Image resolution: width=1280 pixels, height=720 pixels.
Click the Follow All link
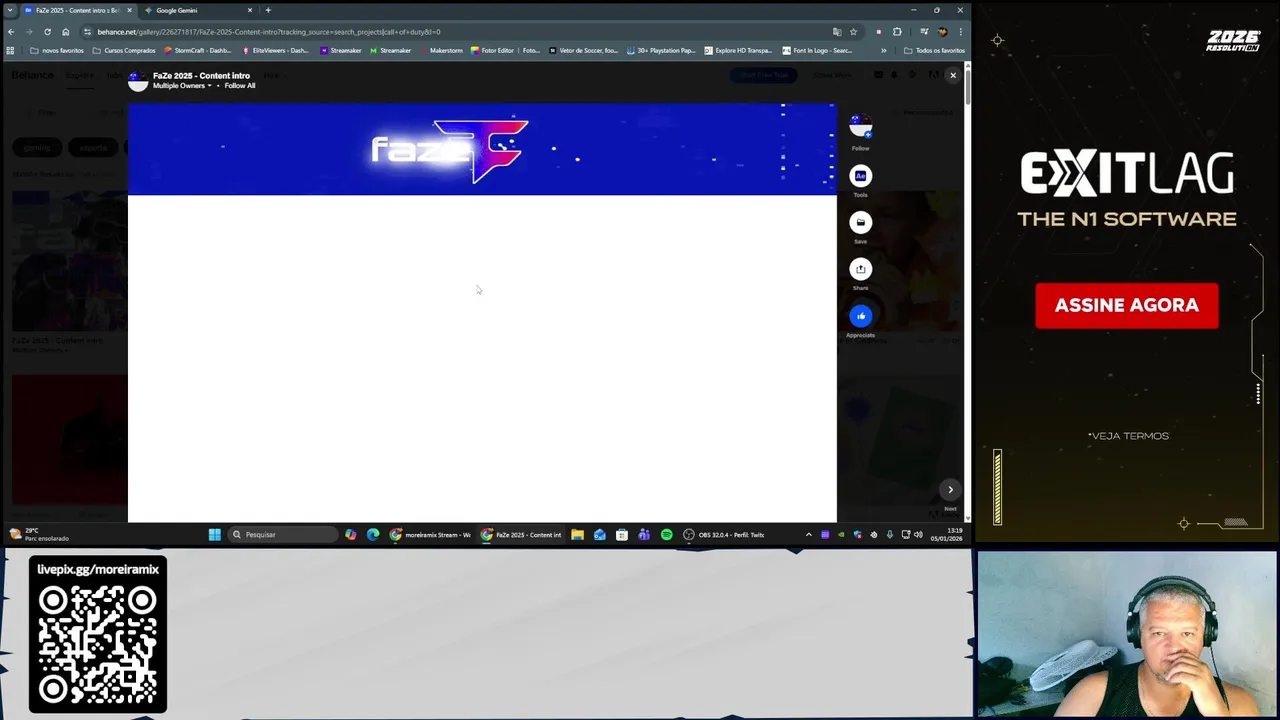point(240,86)
